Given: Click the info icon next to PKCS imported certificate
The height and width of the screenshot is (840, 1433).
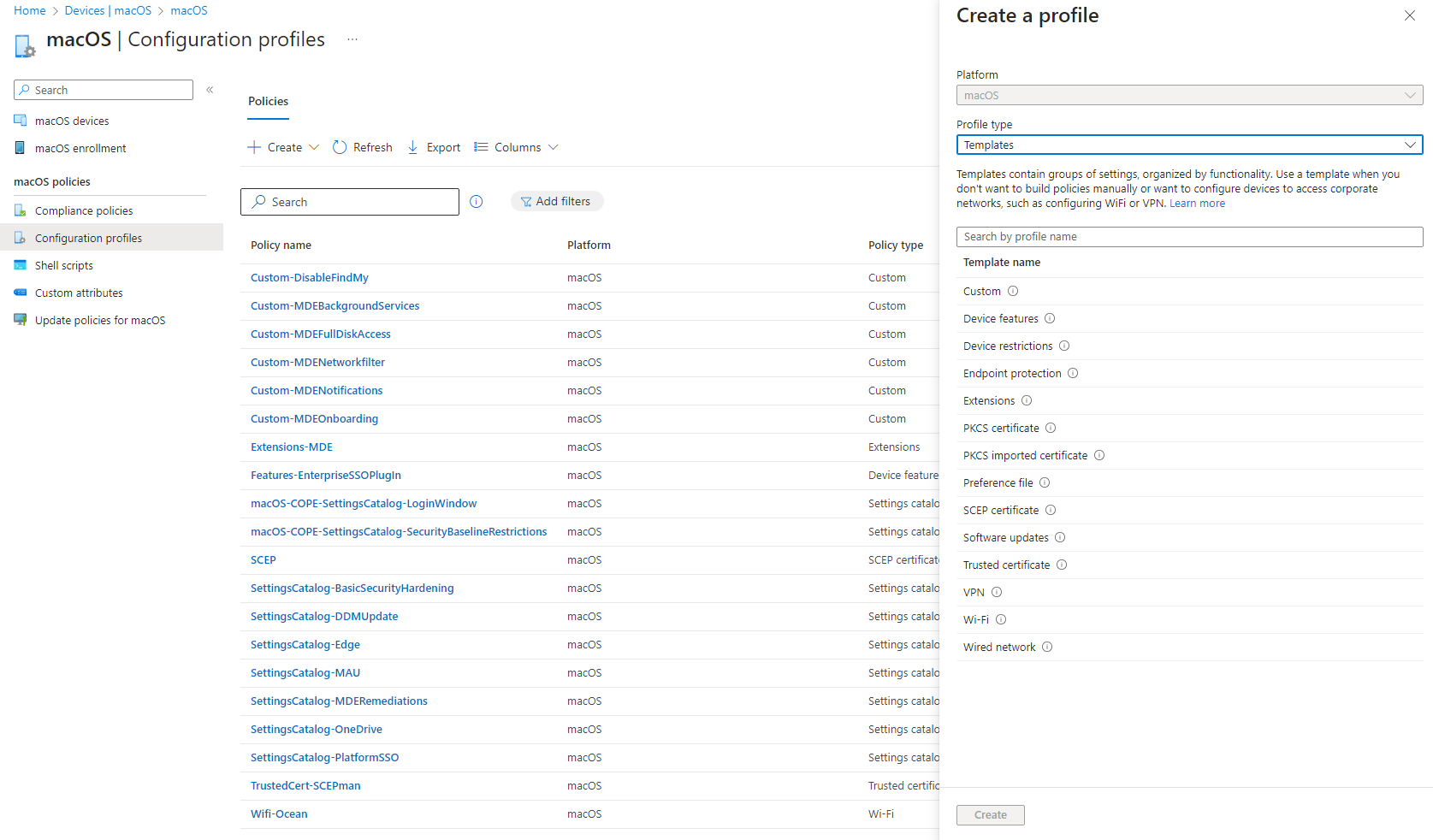Looking at the screenshot, I should tap(1099, 455).
